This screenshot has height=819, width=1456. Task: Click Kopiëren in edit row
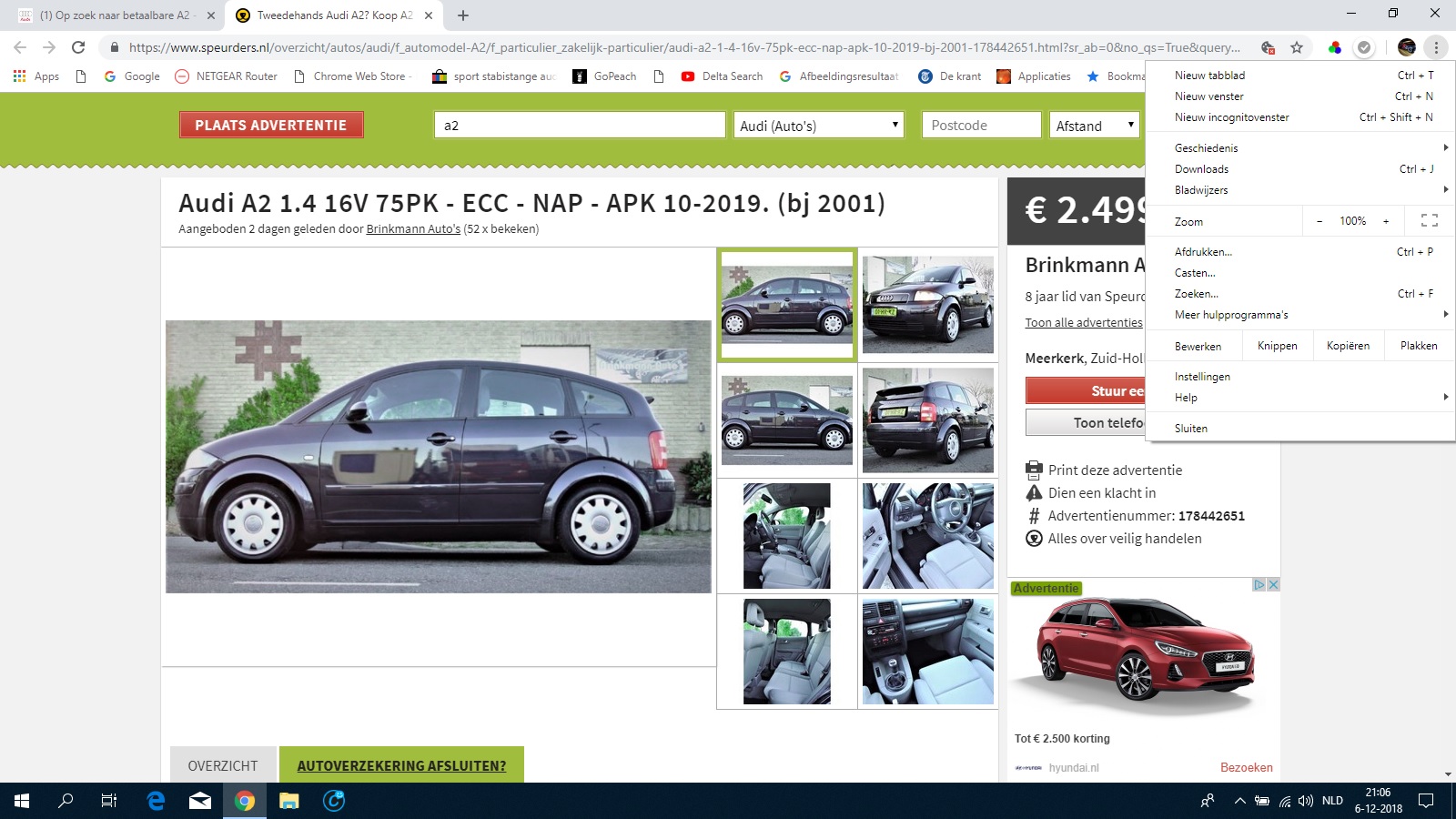point(1348,346)
